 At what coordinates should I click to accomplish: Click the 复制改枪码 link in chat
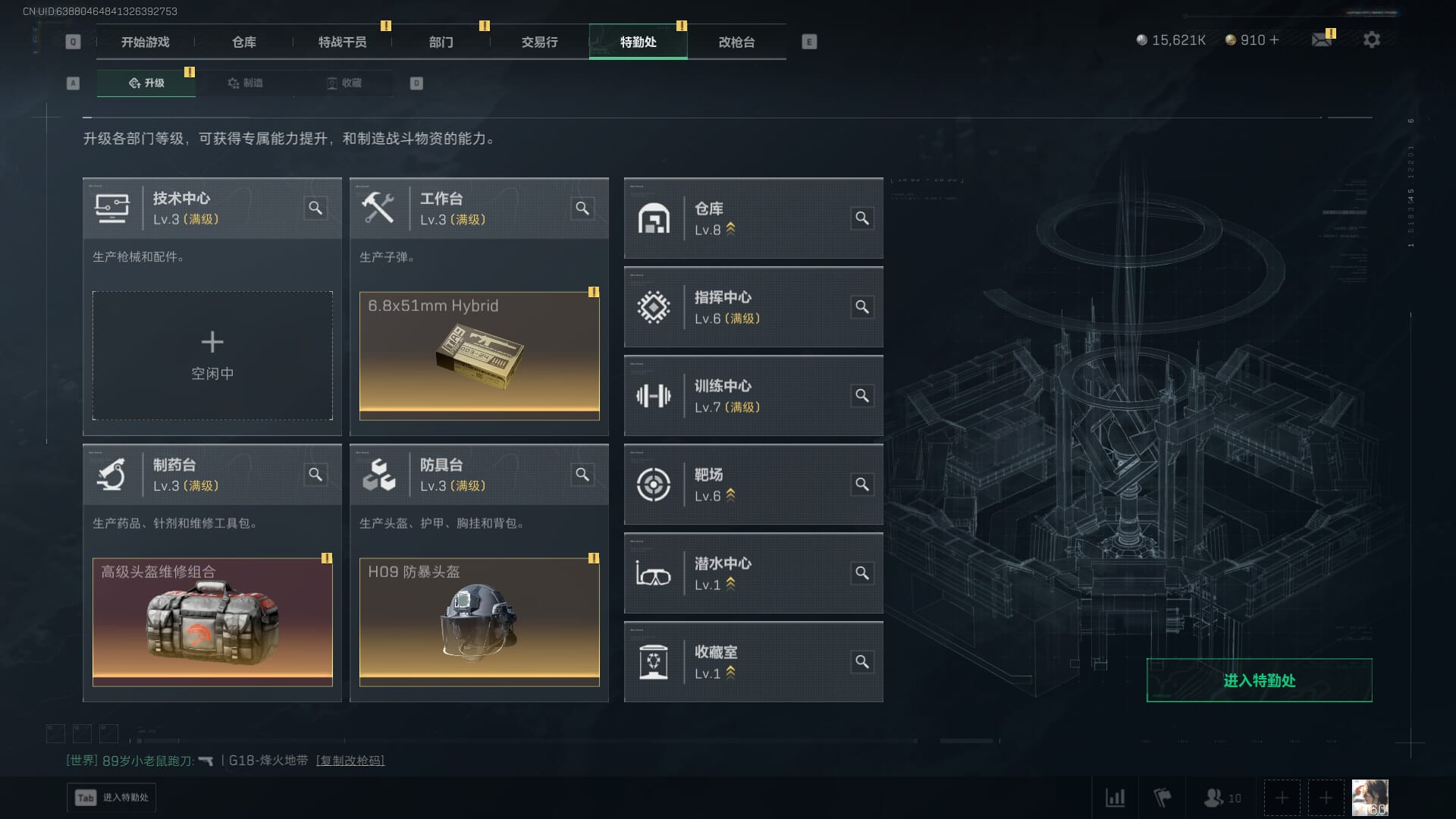click(350, 761)
